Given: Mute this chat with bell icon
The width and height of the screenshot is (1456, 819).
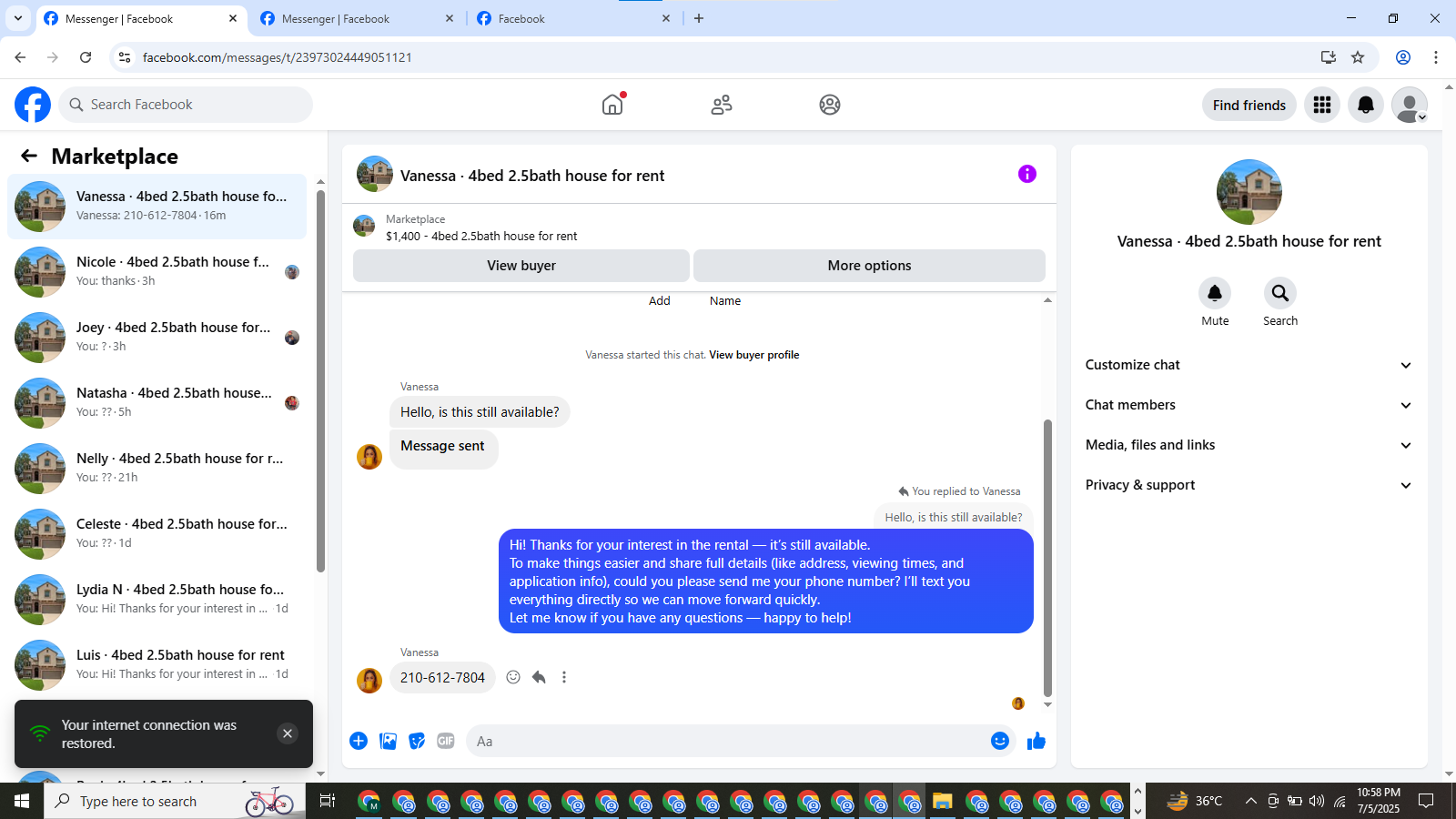Looking at the screenshot, I should (x=1215, y=293).
